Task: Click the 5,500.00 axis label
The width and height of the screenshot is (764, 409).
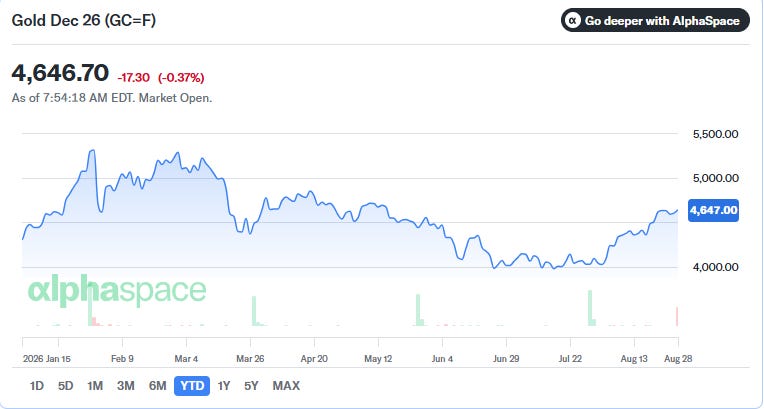Action: click(715, 134)
